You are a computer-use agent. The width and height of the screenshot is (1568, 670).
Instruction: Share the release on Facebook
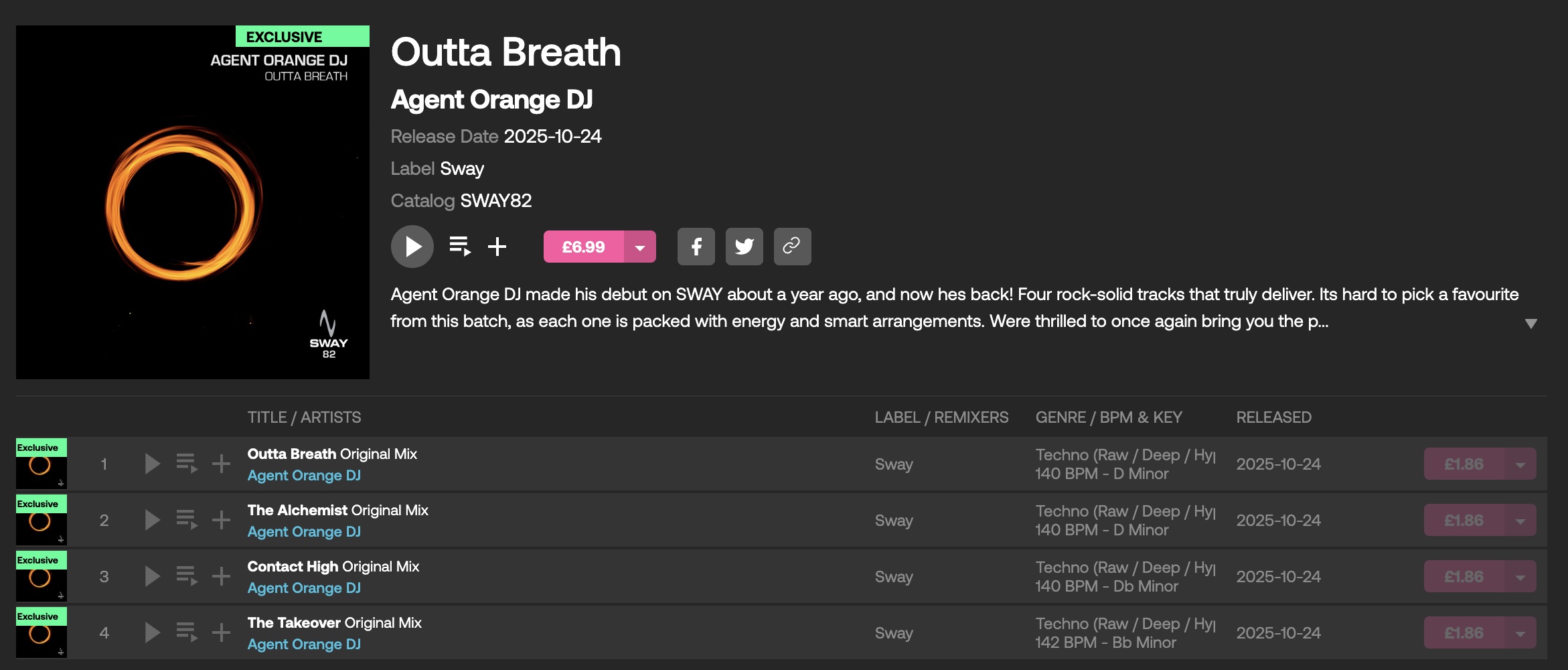696,247
